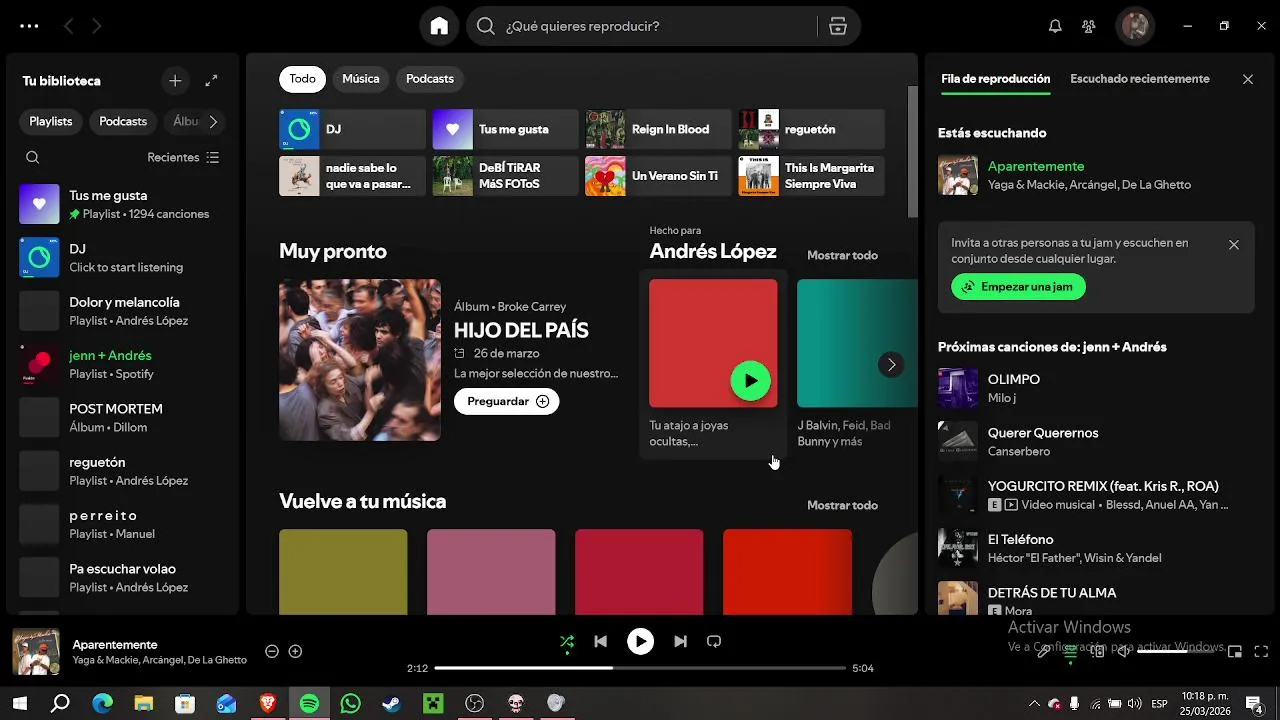This screenshot has width=1280, height=720.
Task: Select the Podcasts filter chip in main view
Action: (430, 79)
